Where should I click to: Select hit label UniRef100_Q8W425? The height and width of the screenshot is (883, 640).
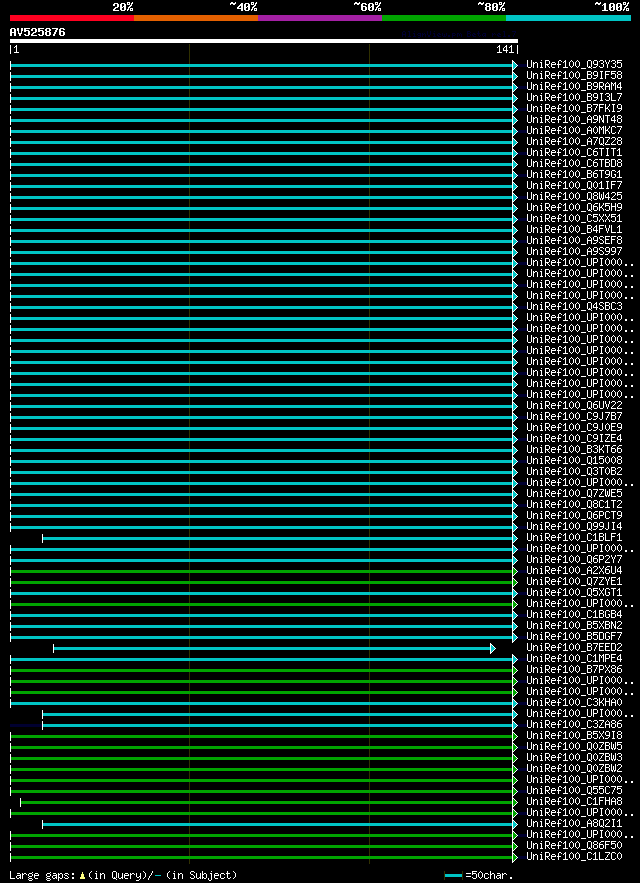(x=574, y=197)
